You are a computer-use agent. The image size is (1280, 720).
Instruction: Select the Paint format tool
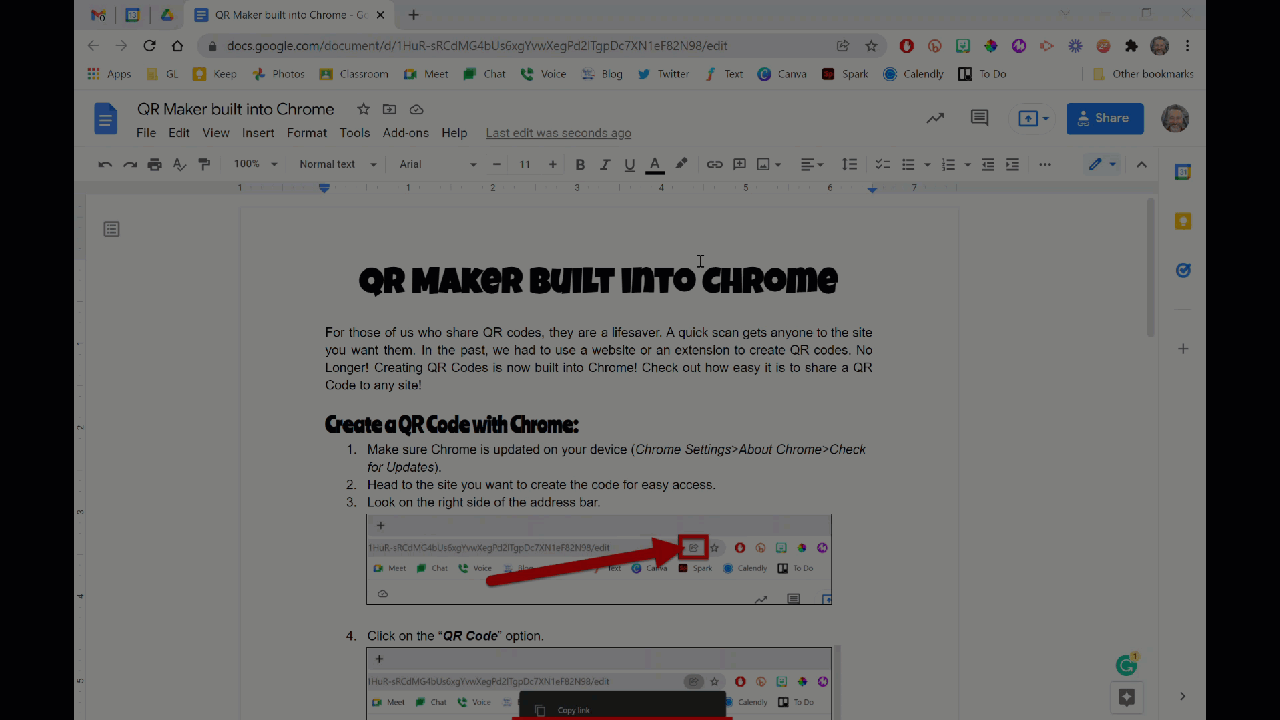204,164
